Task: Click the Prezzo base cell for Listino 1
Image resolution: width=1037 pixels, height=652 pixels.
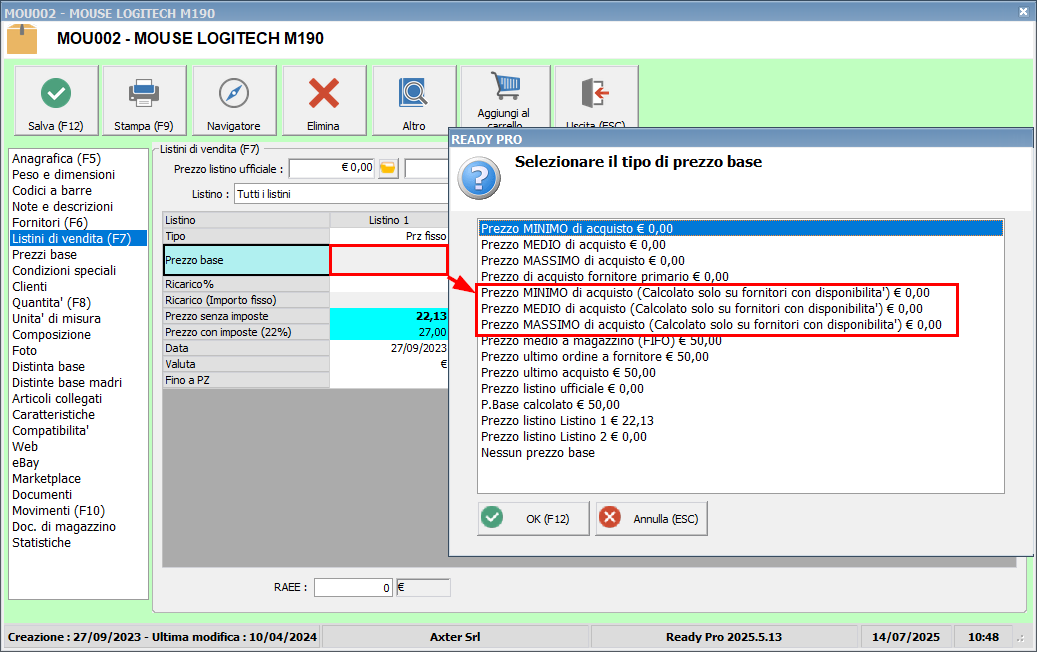Action: 389,260
